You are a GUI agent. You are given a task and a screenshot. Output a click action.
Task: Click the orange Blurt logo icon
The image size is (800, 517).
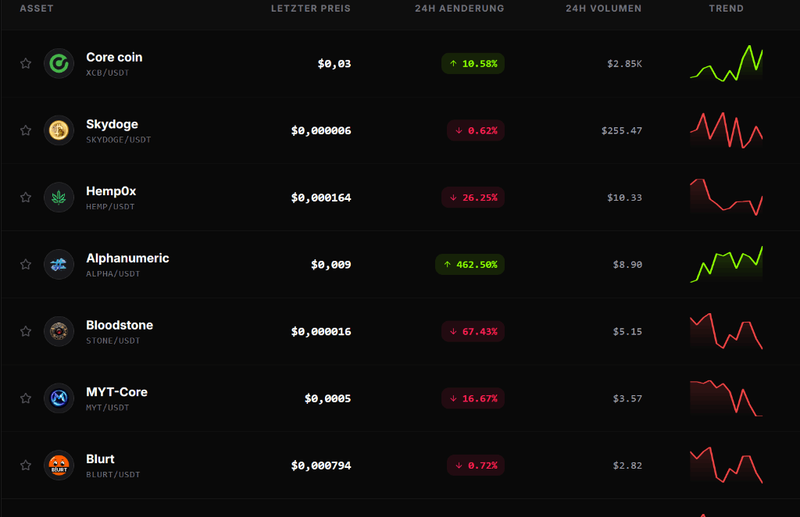59,465
